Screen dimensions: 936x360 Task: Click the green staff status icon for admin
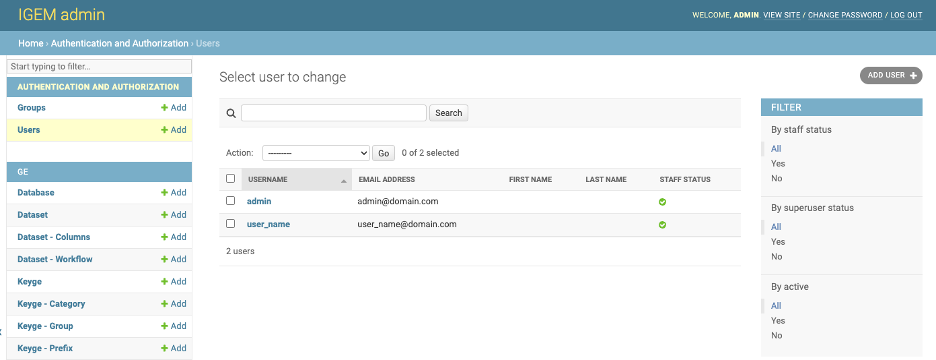[x=663, y=202]
